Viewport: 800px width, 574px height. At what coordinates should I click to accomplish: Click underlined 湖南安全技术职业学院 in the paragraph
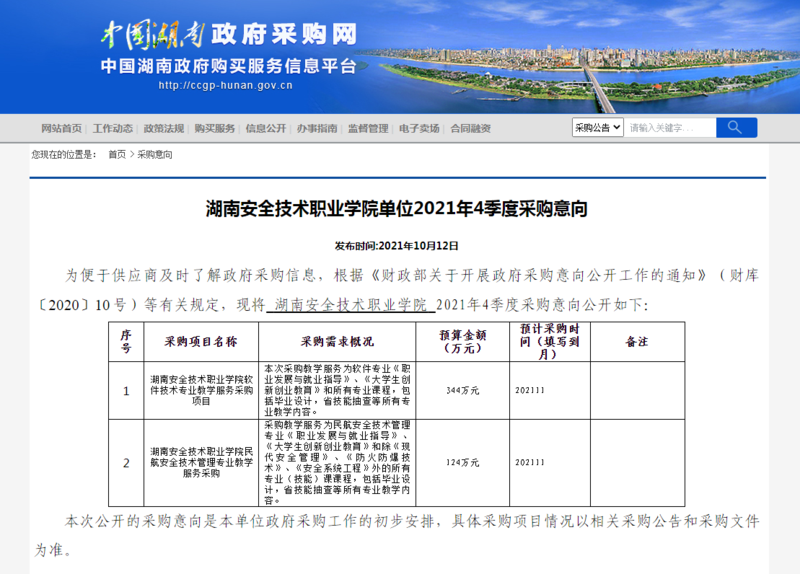[x=351, y=305]
